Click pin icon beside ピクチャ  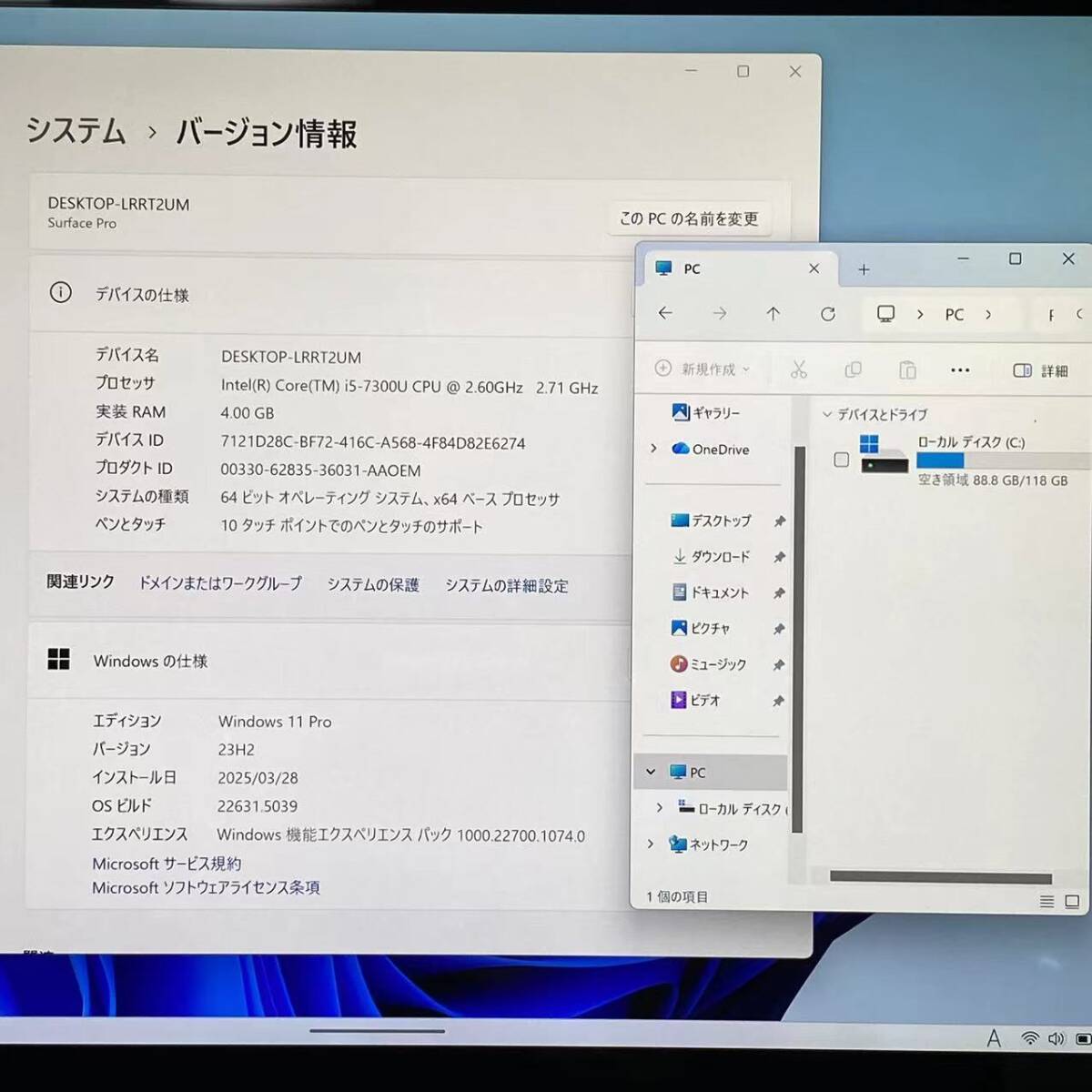pos(779,629)
